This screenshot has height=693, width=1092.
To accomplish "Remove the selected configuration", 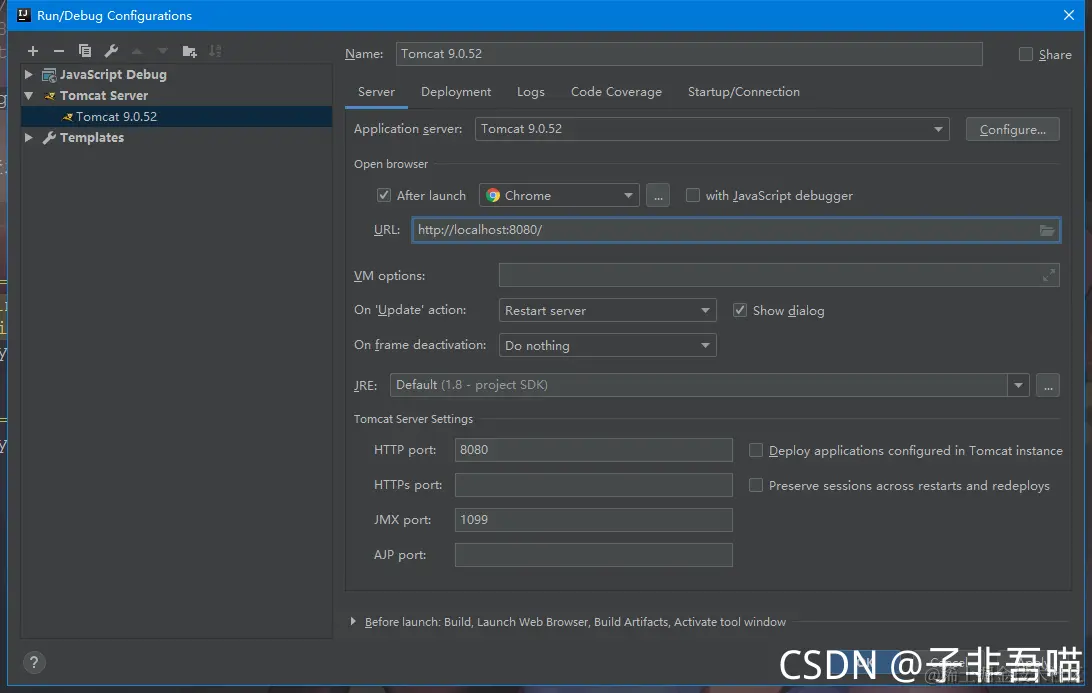I will [x=58, y=51].
